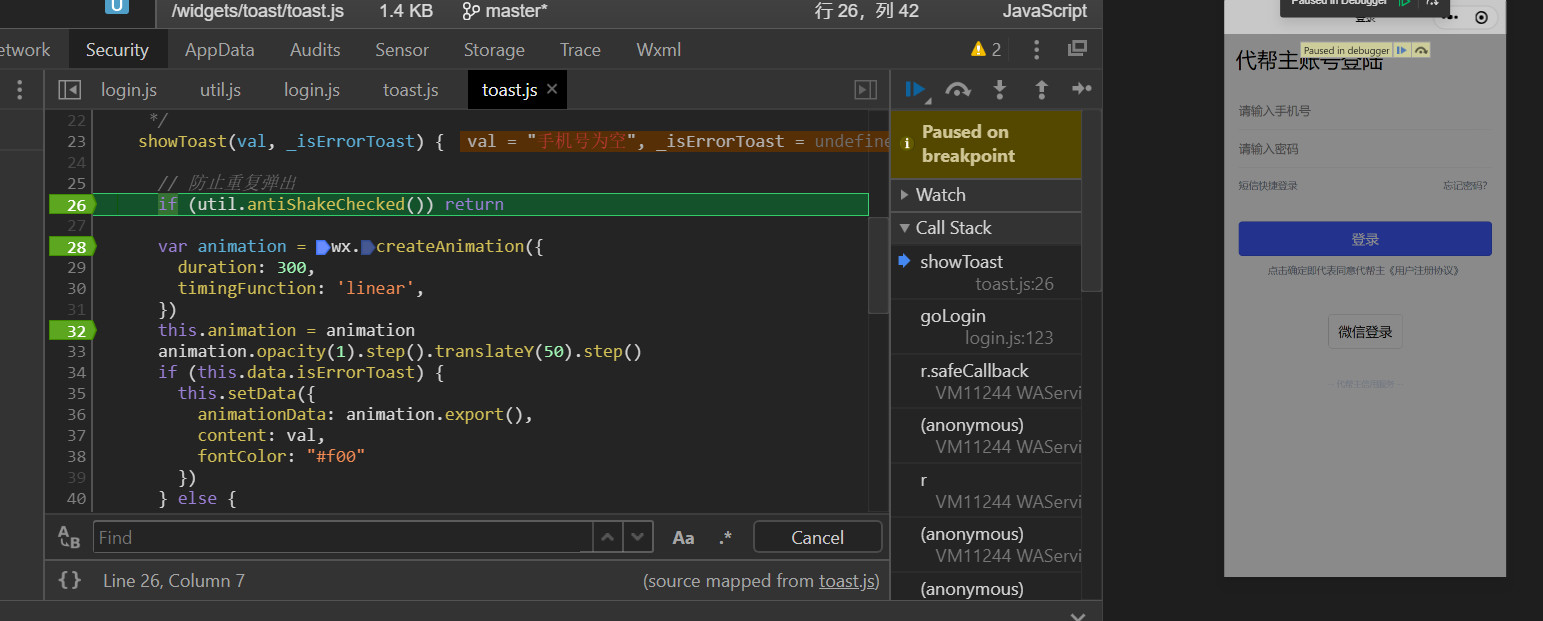Image resolution: width=1543 pixels, height=621 pixels.
Task: Collapse the Call Stack section
Action: point(953,228)
